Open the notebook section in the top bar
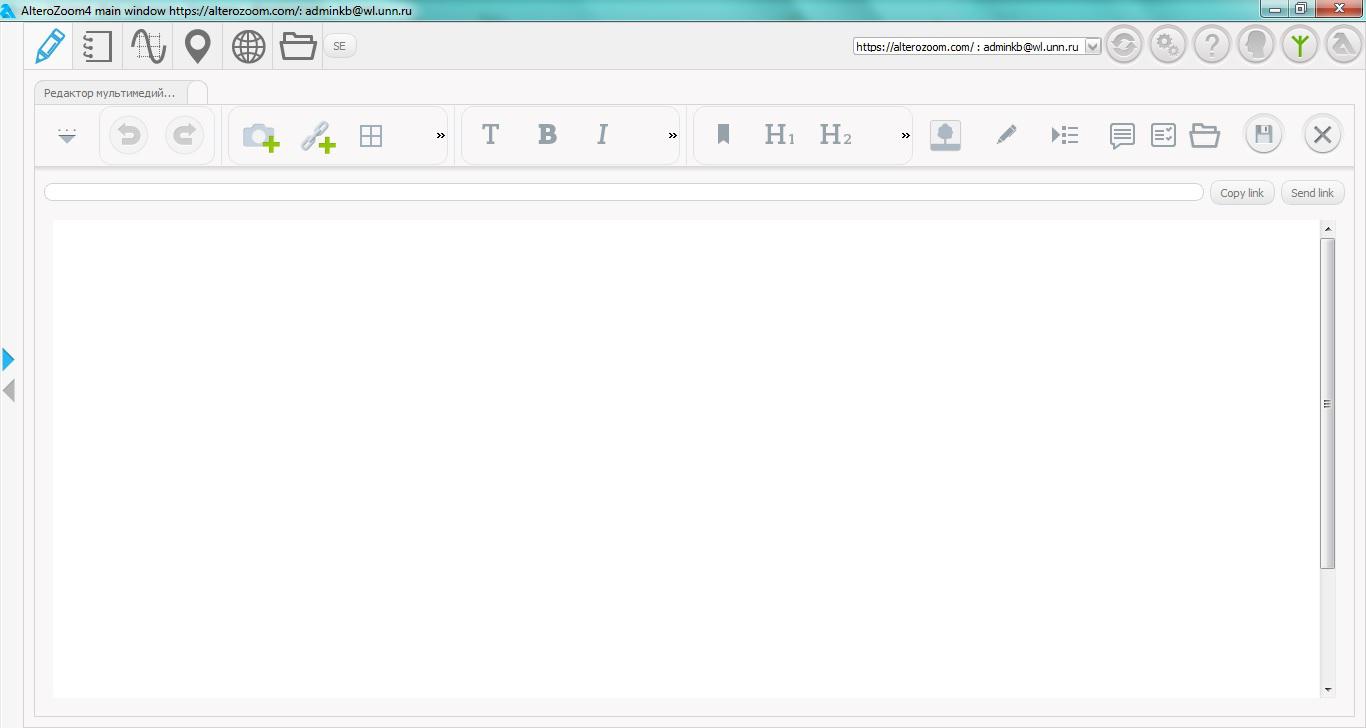 (x=97, y=46)
